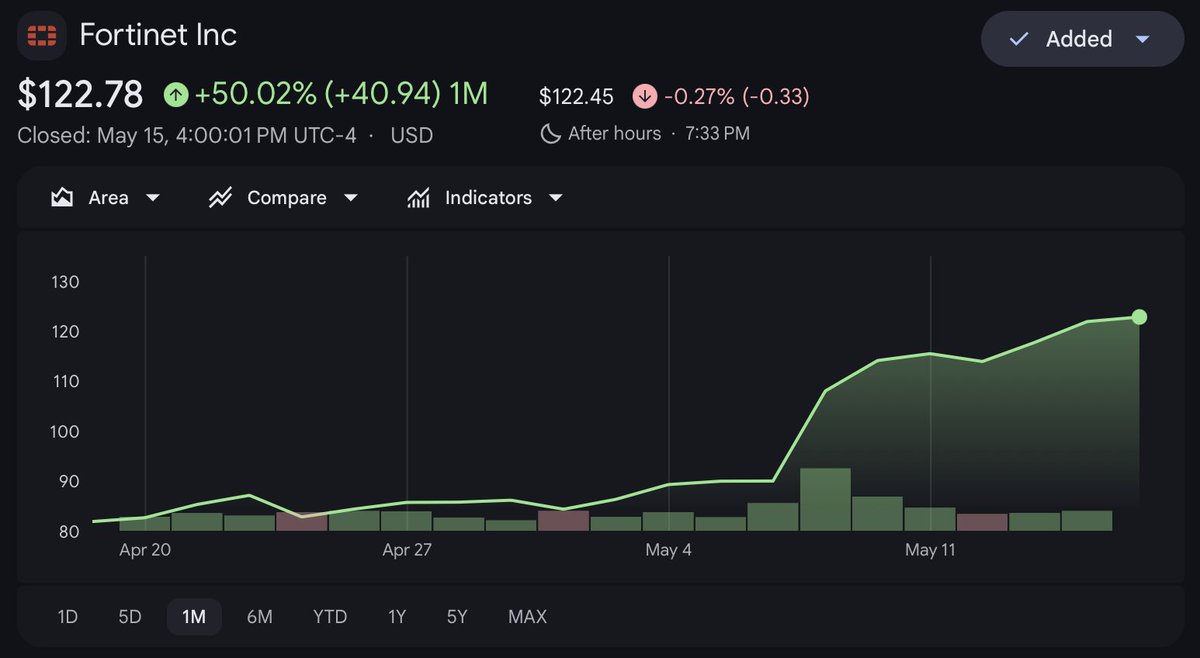Expand the Indicators dropdown arrow

(x=556, y=198)
